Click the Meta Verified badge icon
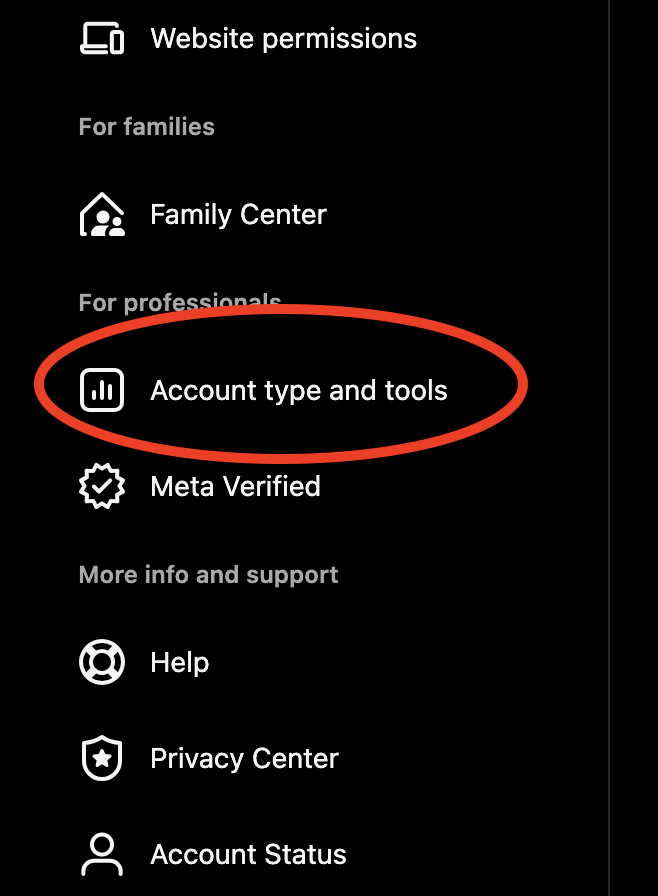Screen dimensions: 658x896 pos(101,487)
